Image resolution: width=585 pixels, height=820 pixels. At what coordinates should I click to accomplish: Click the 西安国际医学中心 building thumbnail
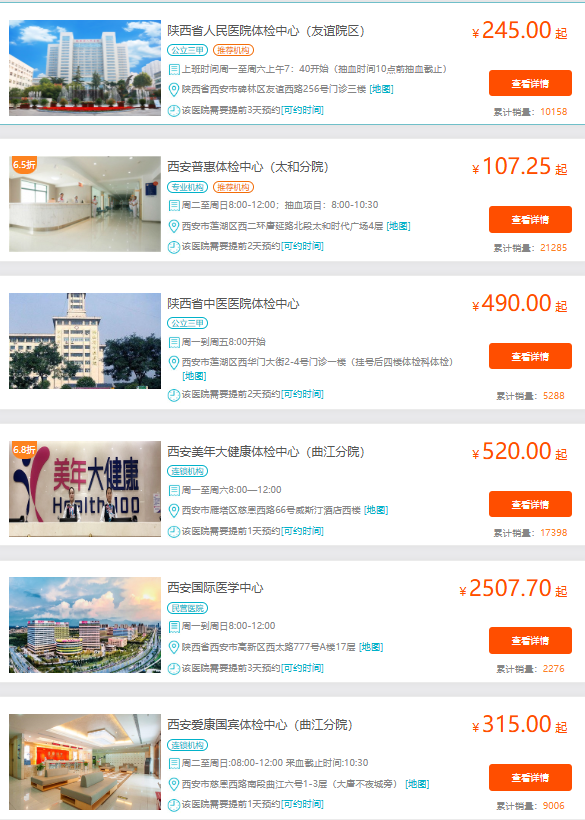click(x=85, y=625)
